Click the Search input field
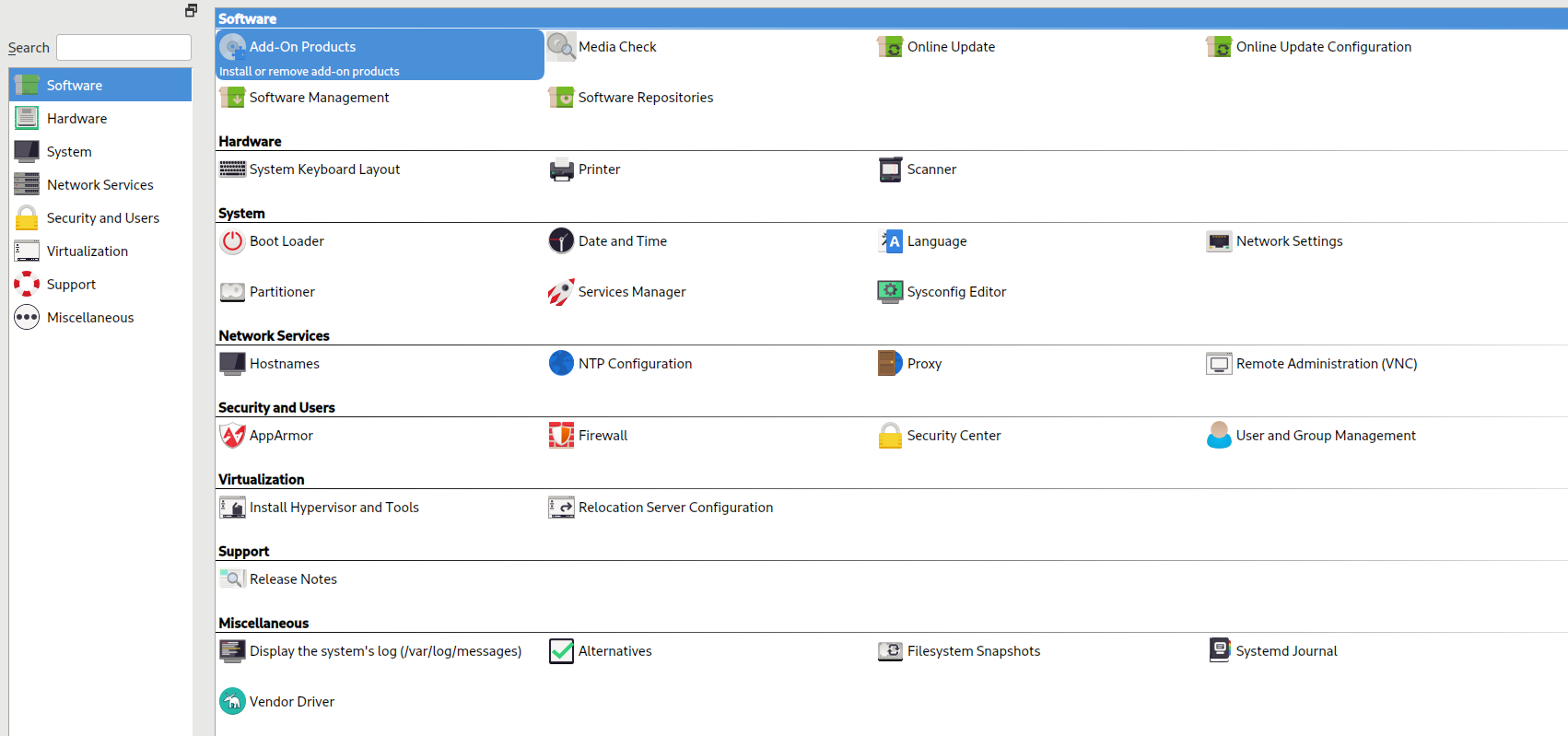Viewport: 1568px width, 736px height. click(124, 48)
